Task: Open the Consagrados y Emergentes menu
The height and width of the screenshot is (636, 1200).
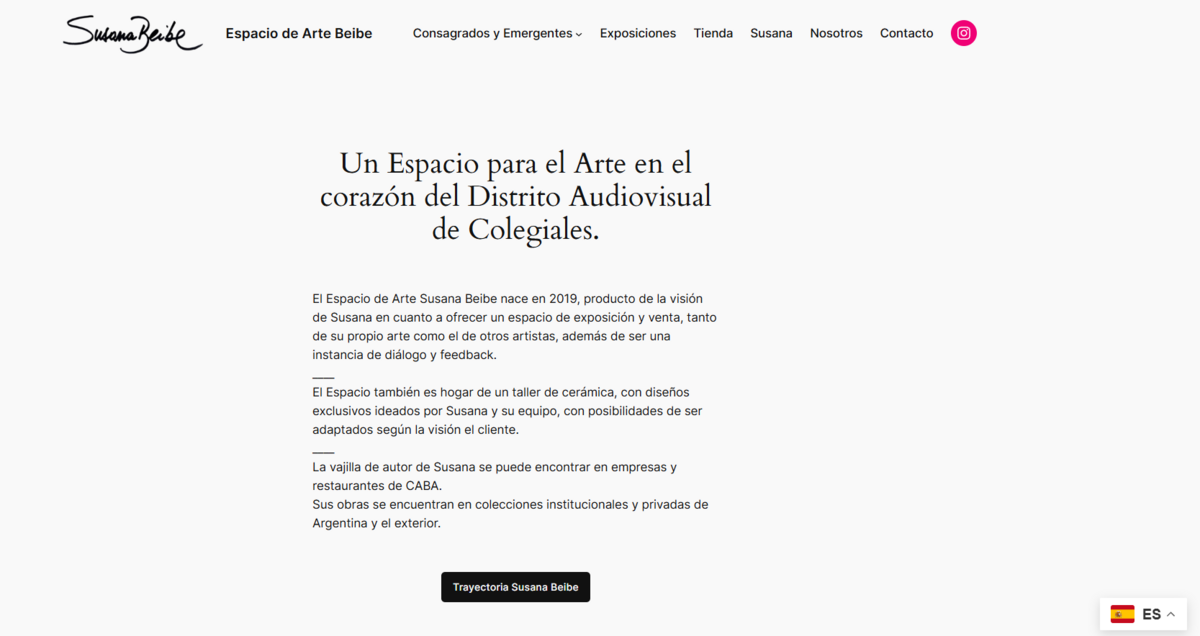Action: pos(492,33)
